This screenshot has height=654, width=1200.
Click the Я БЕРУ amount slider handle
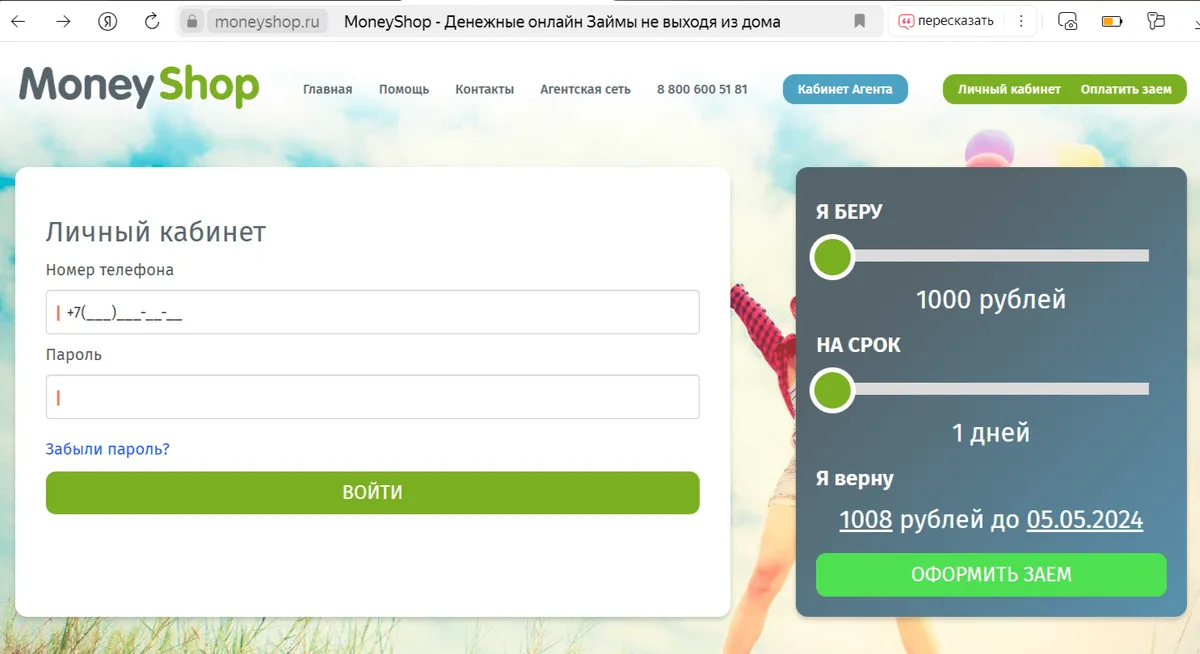[832, 257]
